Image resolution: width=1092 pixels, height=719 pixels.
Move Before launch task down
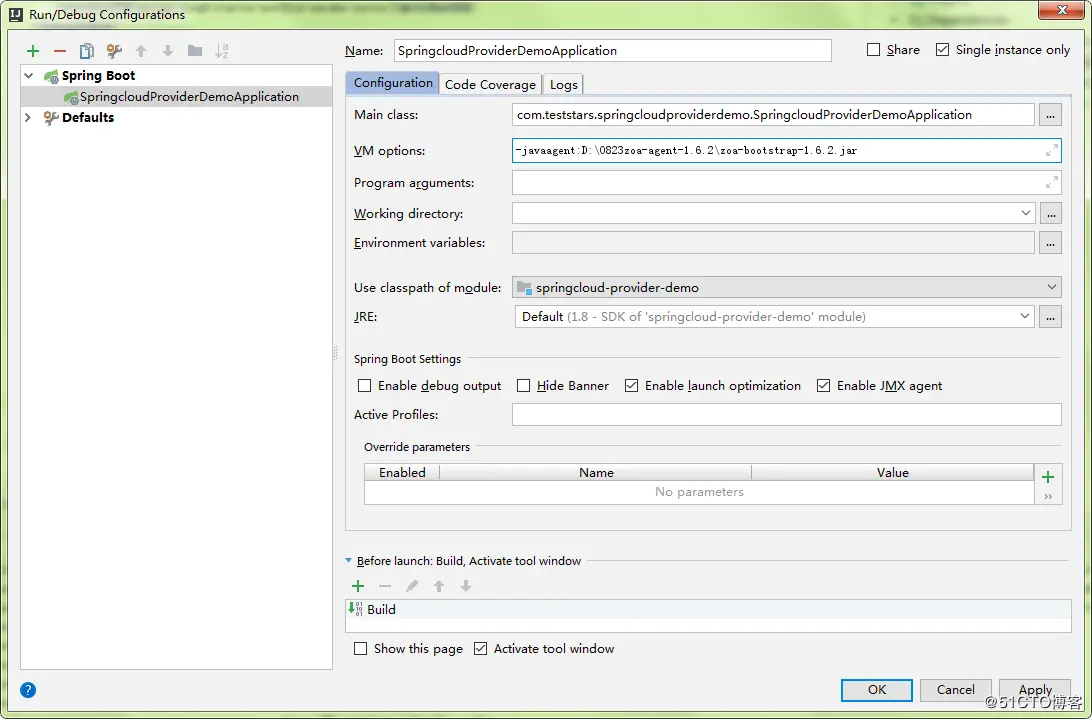point(465,586)
